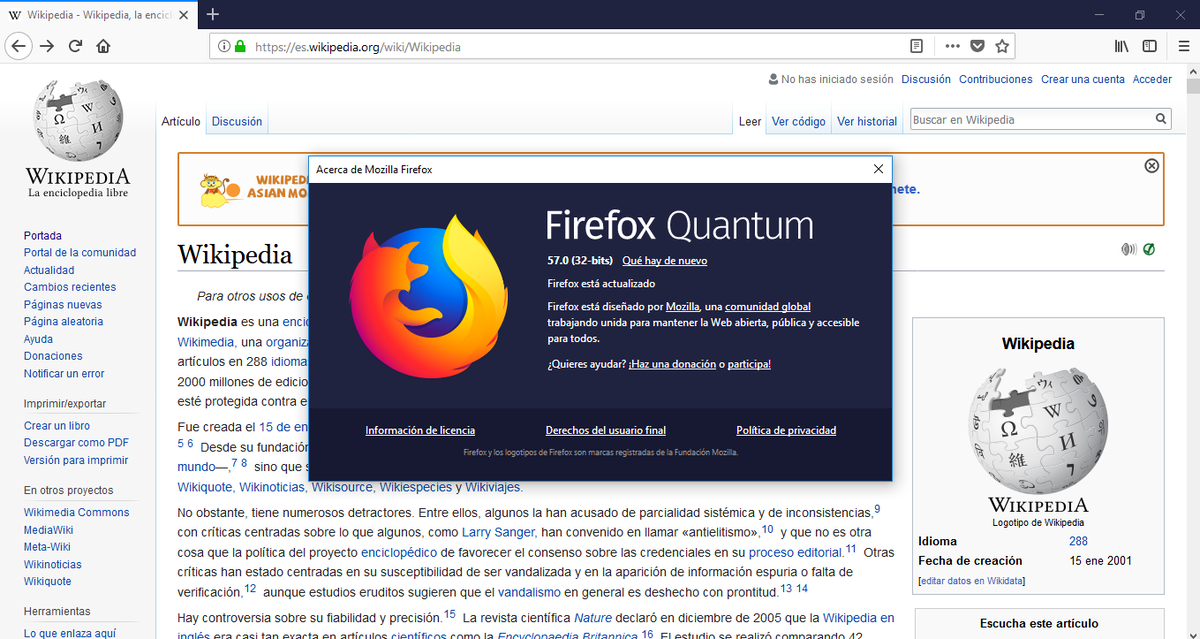Click ¡Haz una donación link
Screen dimensions: 1200x639
click(x=672, y=364)
